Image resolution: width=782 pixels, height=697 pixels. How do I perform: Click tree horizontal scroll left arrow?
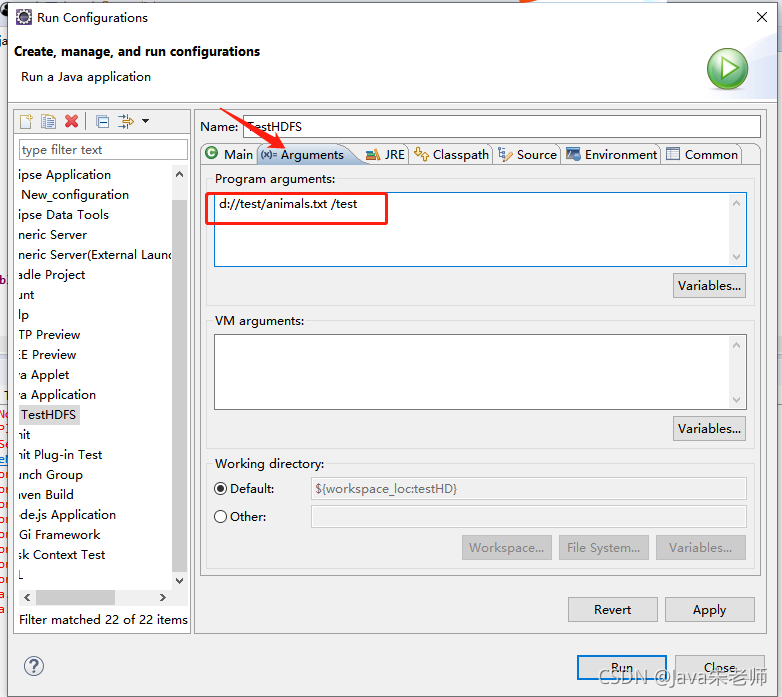[27, 597]
